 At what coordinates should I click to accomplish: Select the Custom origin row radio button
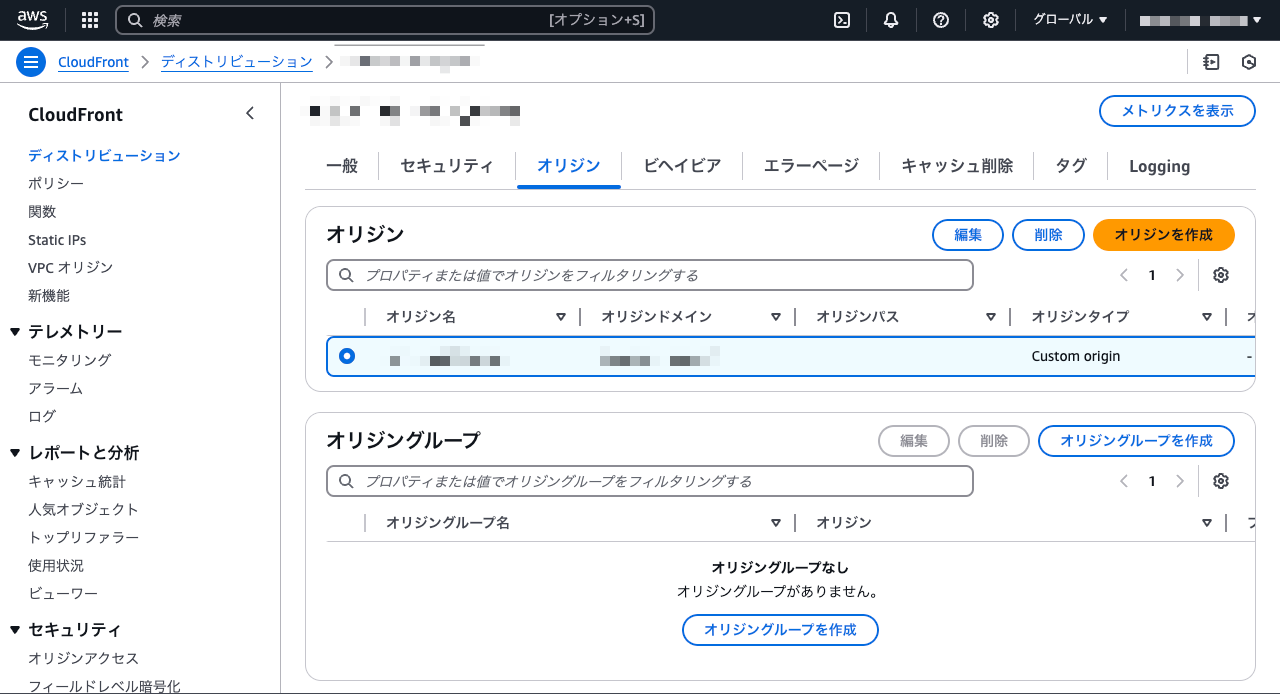347,356
